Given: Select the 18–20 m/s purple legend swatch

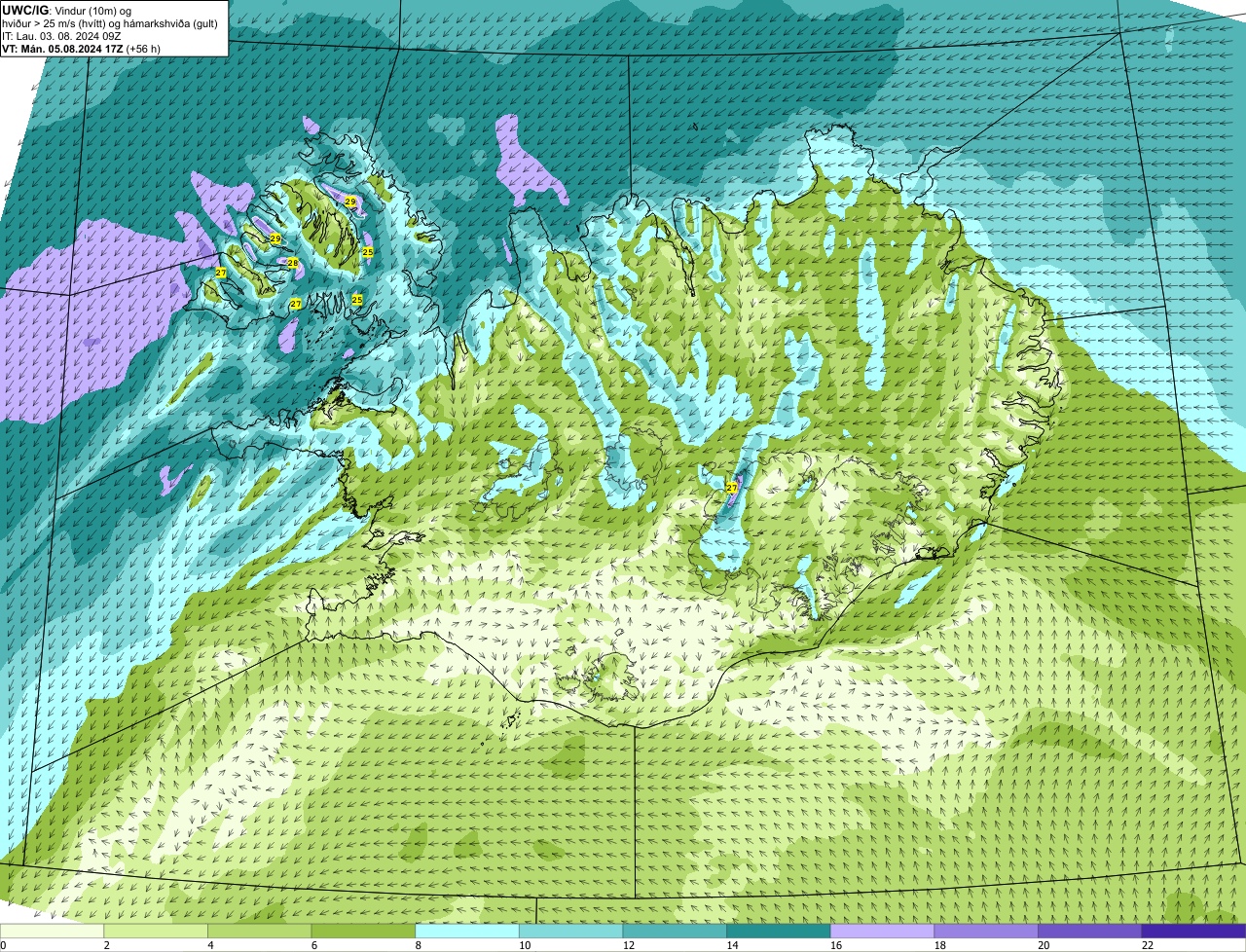Looking at the screenshot, I should point(986,931).
